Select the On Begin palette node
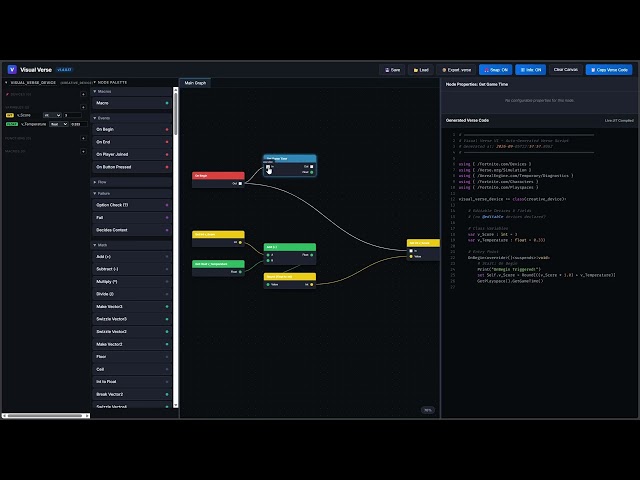Image resolution: width=640 pixels, height=480 pixels. [x=131, y=129]
